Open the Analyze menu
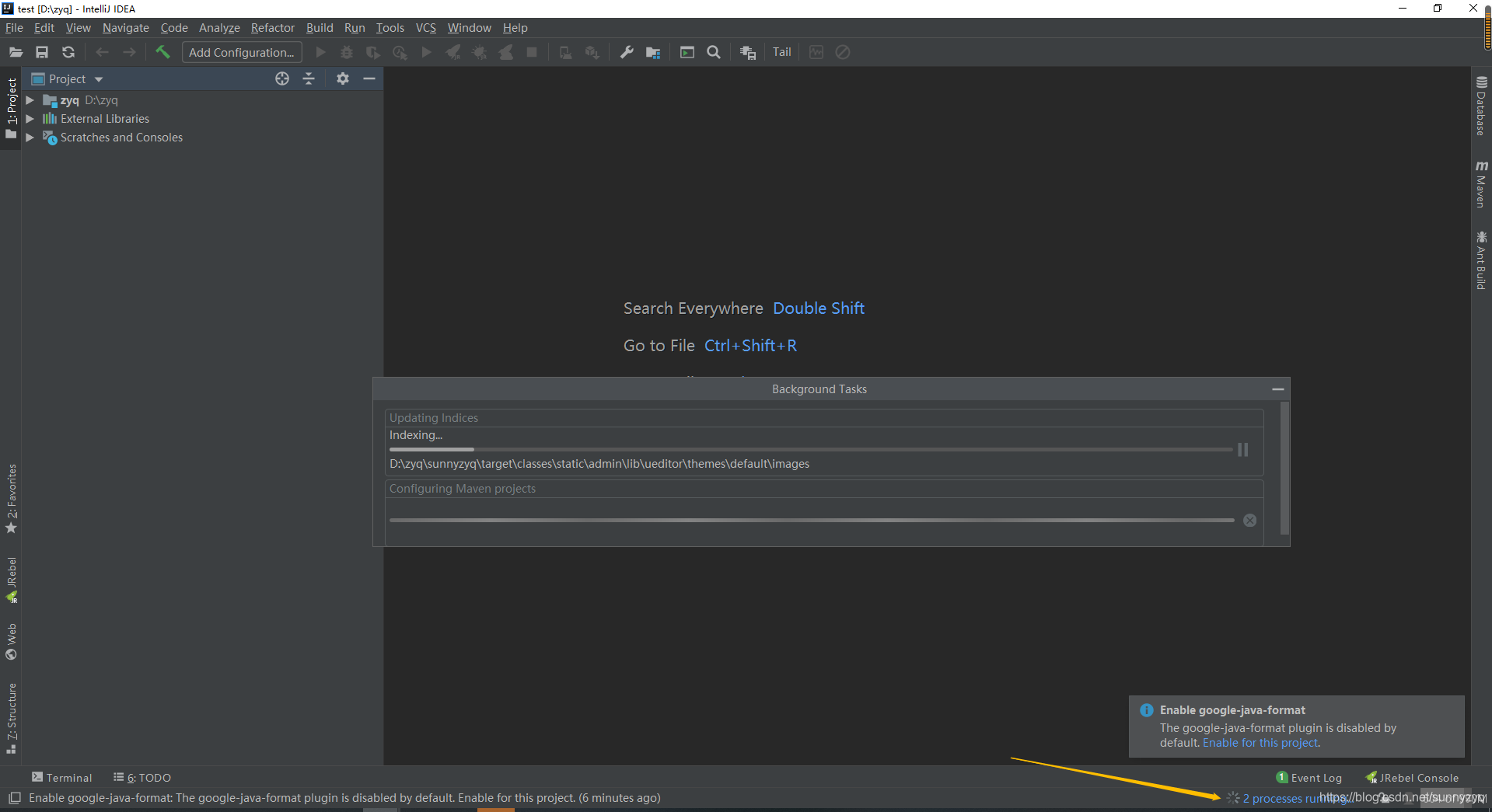 coord(219,28)
